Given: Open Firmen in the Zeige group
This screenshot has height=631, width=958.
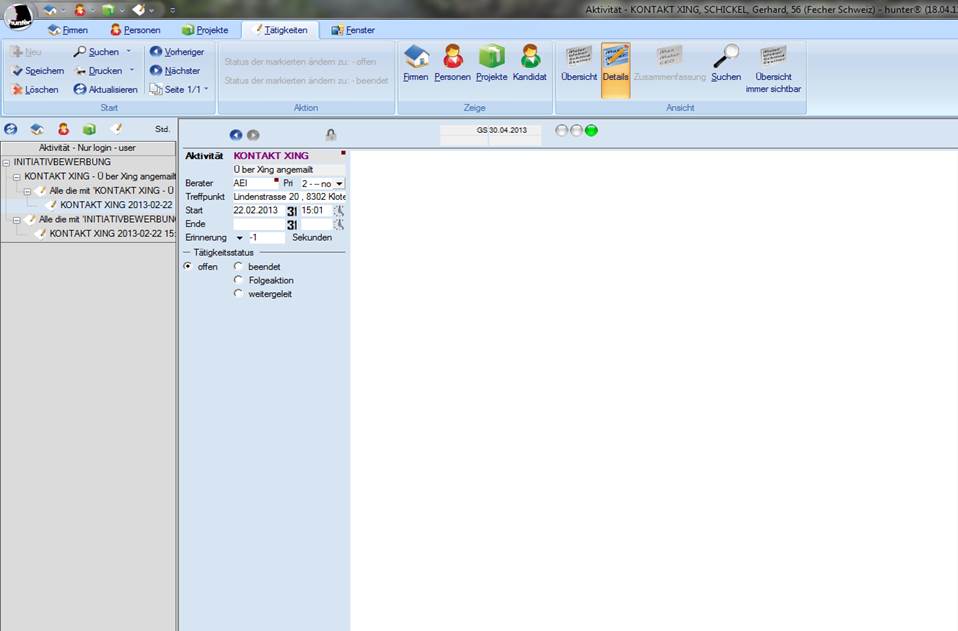Looking at the screenshot, I should [x=416, y=63].
